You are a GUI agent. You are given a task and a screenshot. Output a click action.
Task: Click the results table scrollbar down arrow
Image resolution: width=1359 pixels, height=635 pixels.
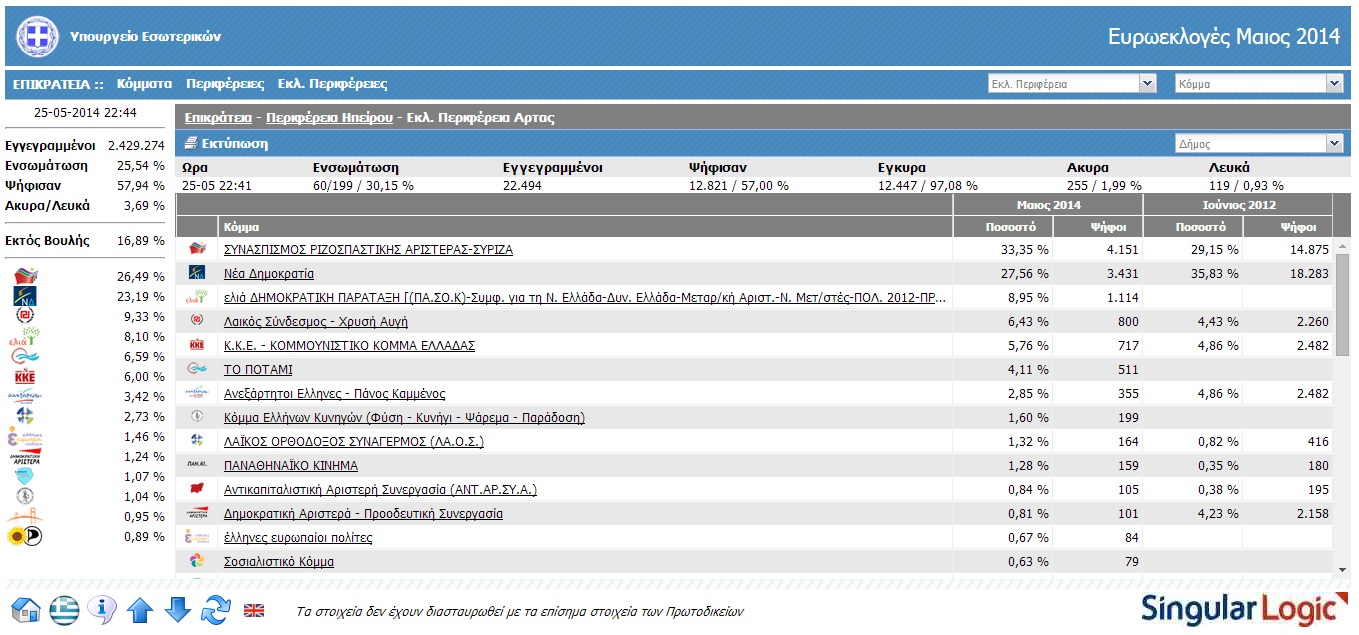point(1342,570)
